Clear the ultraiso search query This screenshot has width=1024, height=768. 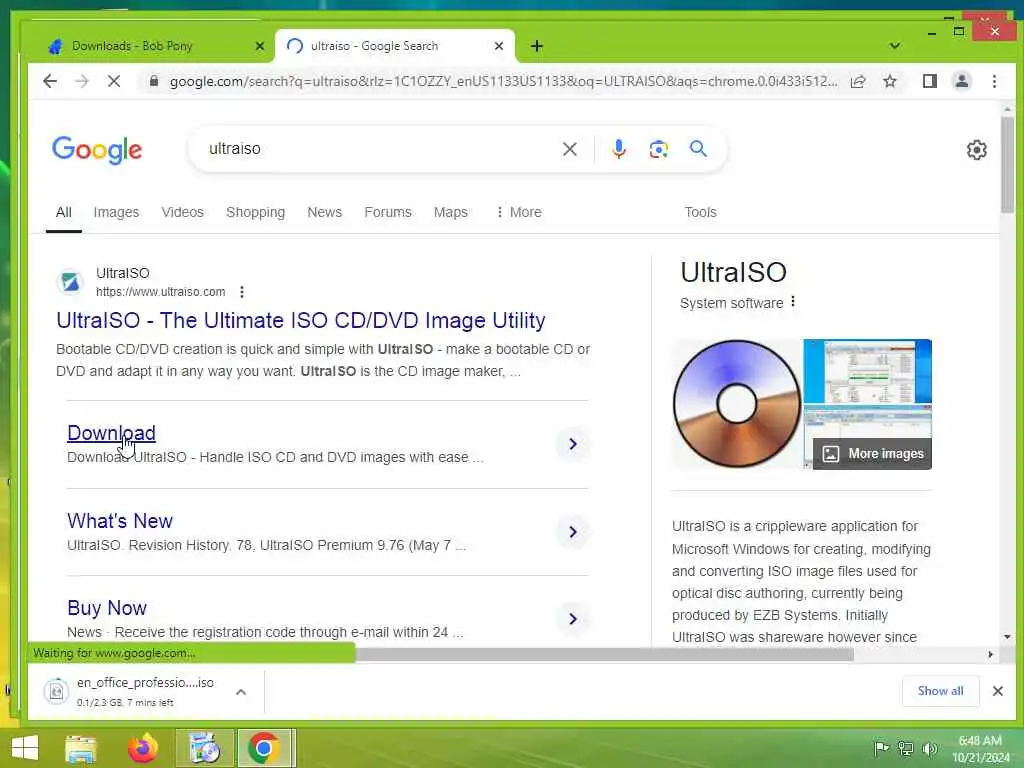[569, 149]
